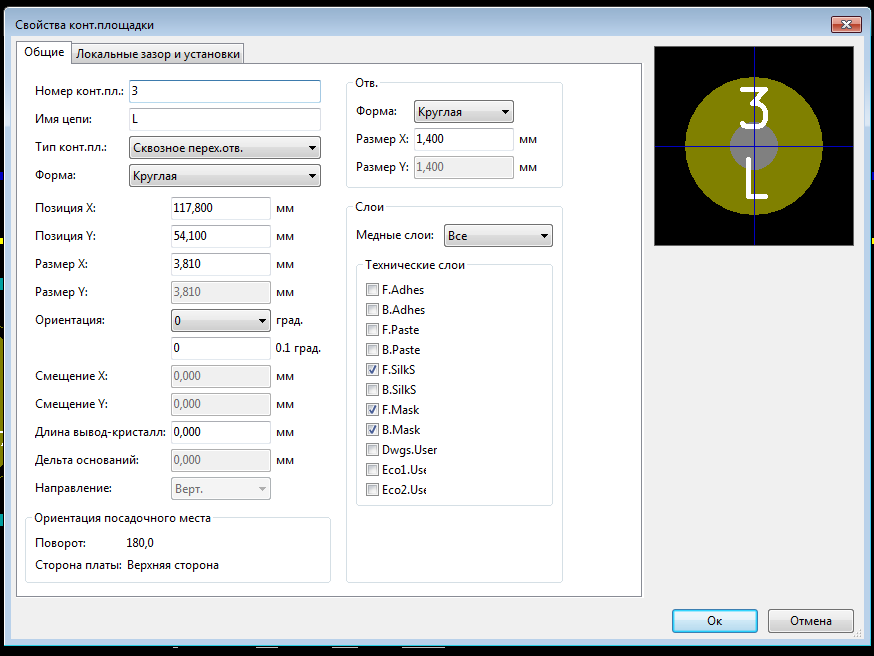This screenshot has height=656, width=874.
Task: Click the Имя цепи input field
Action: coord(225,119)
